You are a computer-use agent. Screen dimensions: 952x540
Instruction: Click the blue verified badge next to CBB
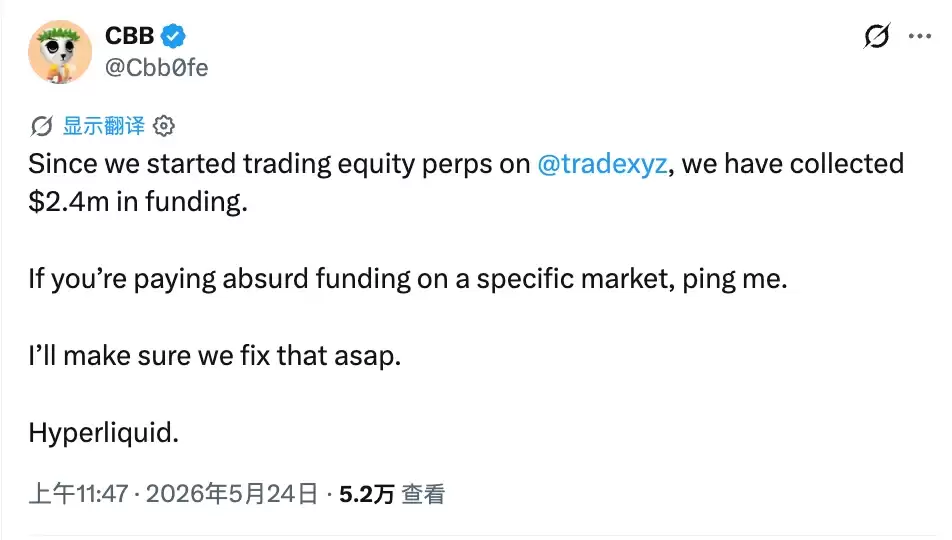pos(173,36)
